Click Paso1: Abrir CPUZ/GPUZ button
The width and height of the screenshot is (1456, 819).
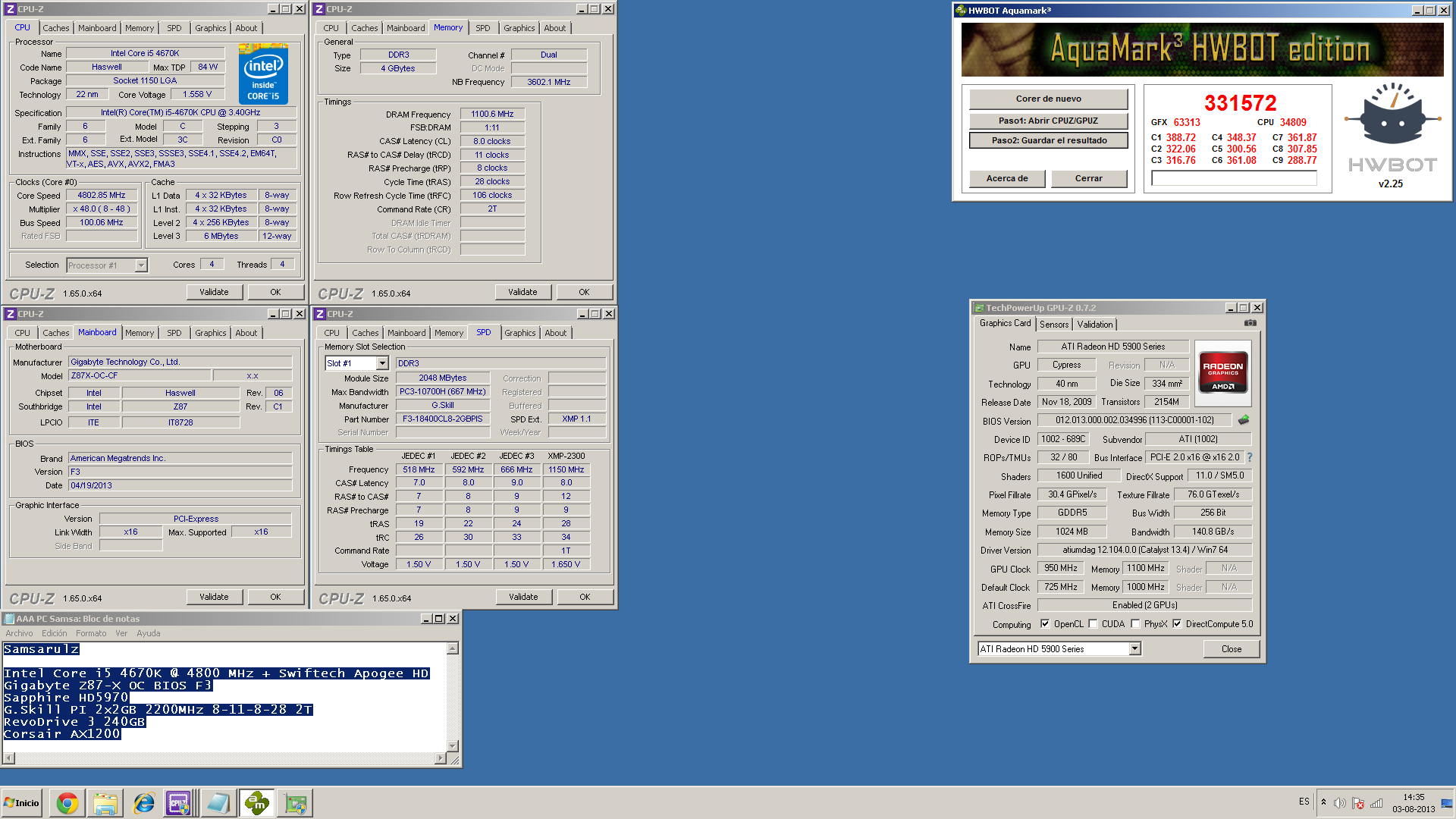(x=1048, y=121)
